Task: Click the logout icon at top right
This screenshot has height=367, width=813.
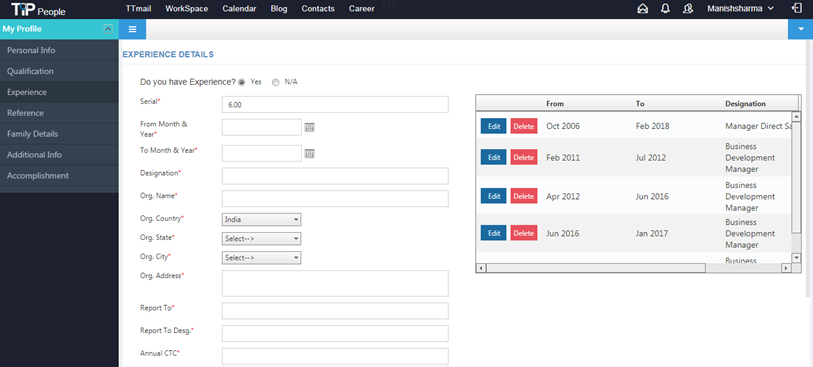Action: pos(796,8)
